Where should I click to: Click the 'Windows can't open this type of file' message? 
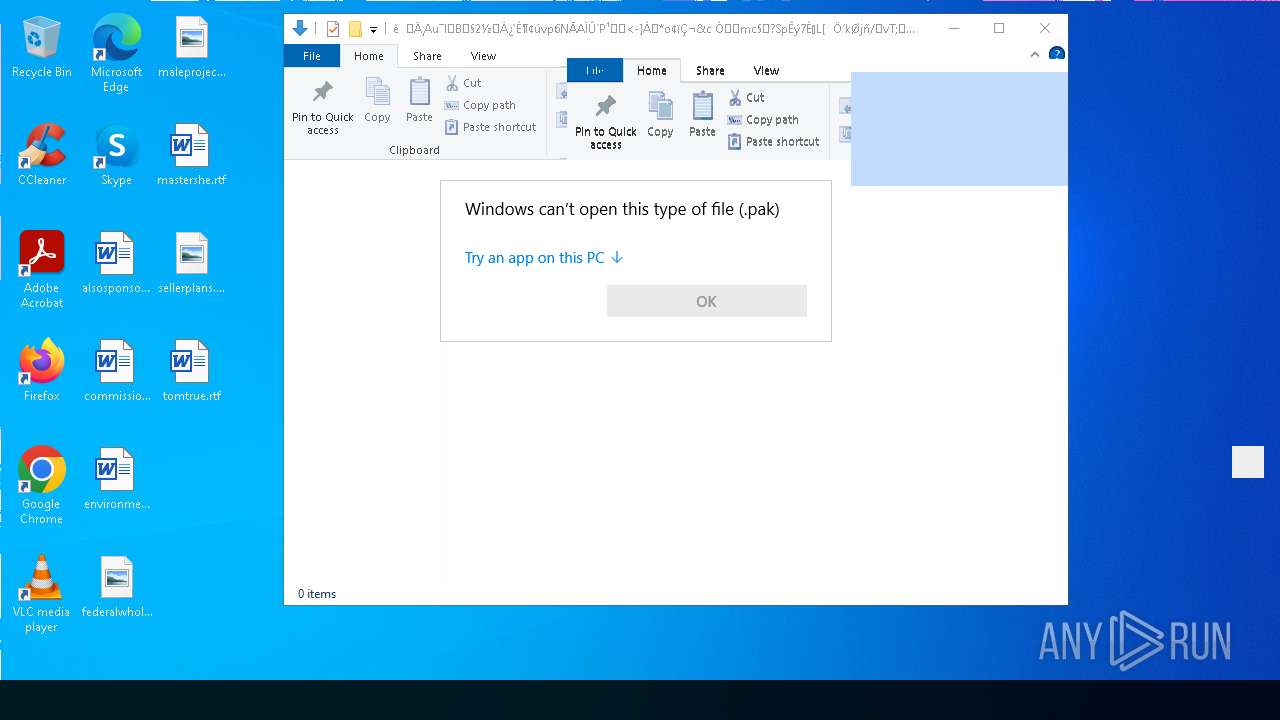click(622, 209)
